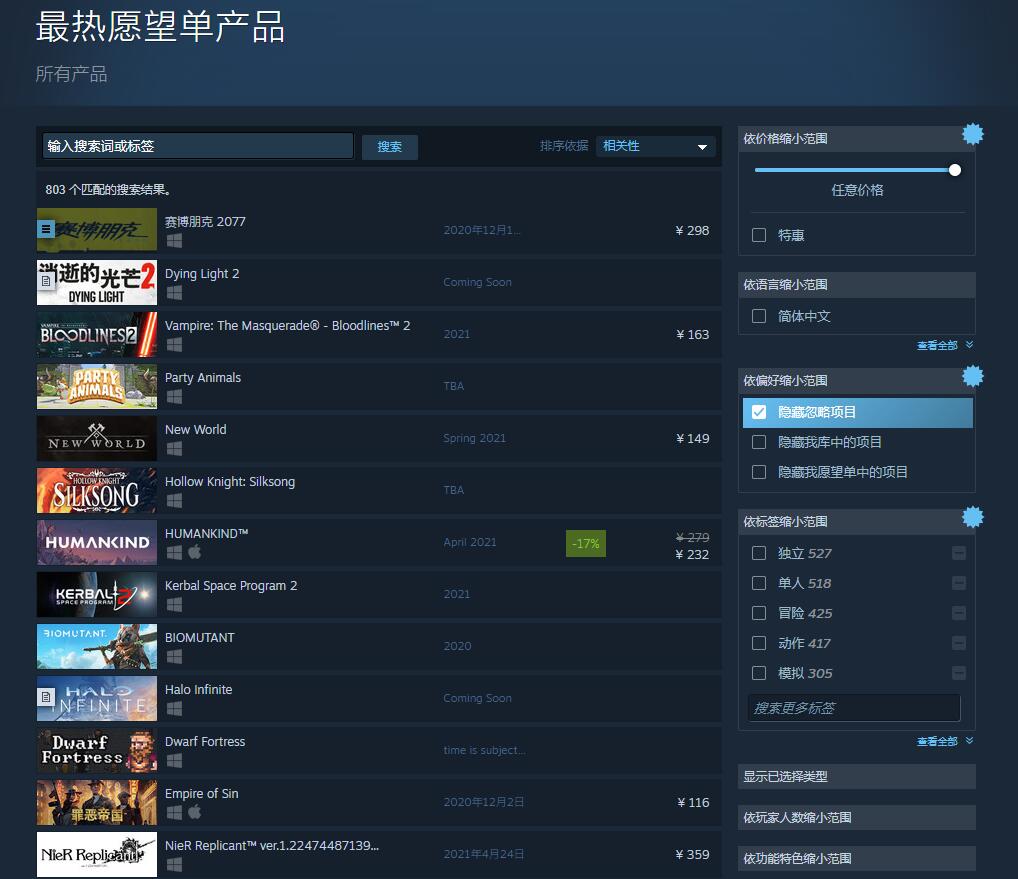
Task: Click Windows icon under Vampire Bloodlines 2
Action: (174, 345)
